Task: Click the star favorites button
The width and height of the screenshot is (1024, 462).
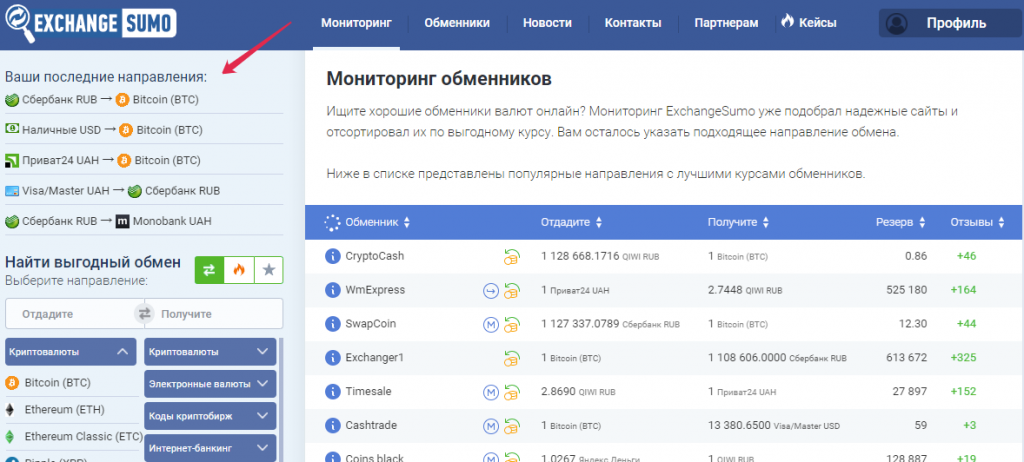Action: click(x=268, y=270)
